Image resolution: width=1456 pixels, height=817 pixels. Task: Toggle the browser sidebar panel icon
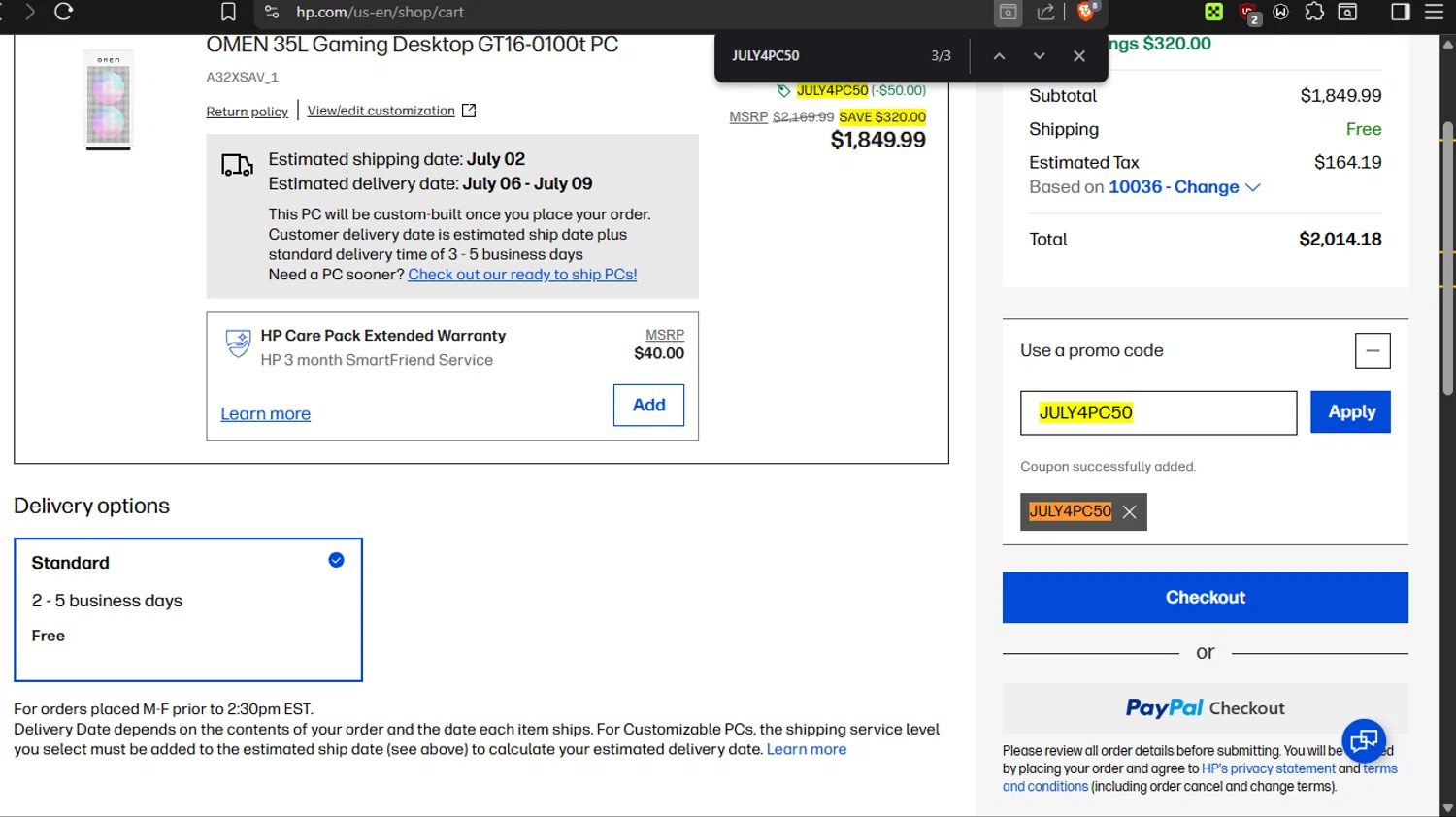pos(1401,12)
